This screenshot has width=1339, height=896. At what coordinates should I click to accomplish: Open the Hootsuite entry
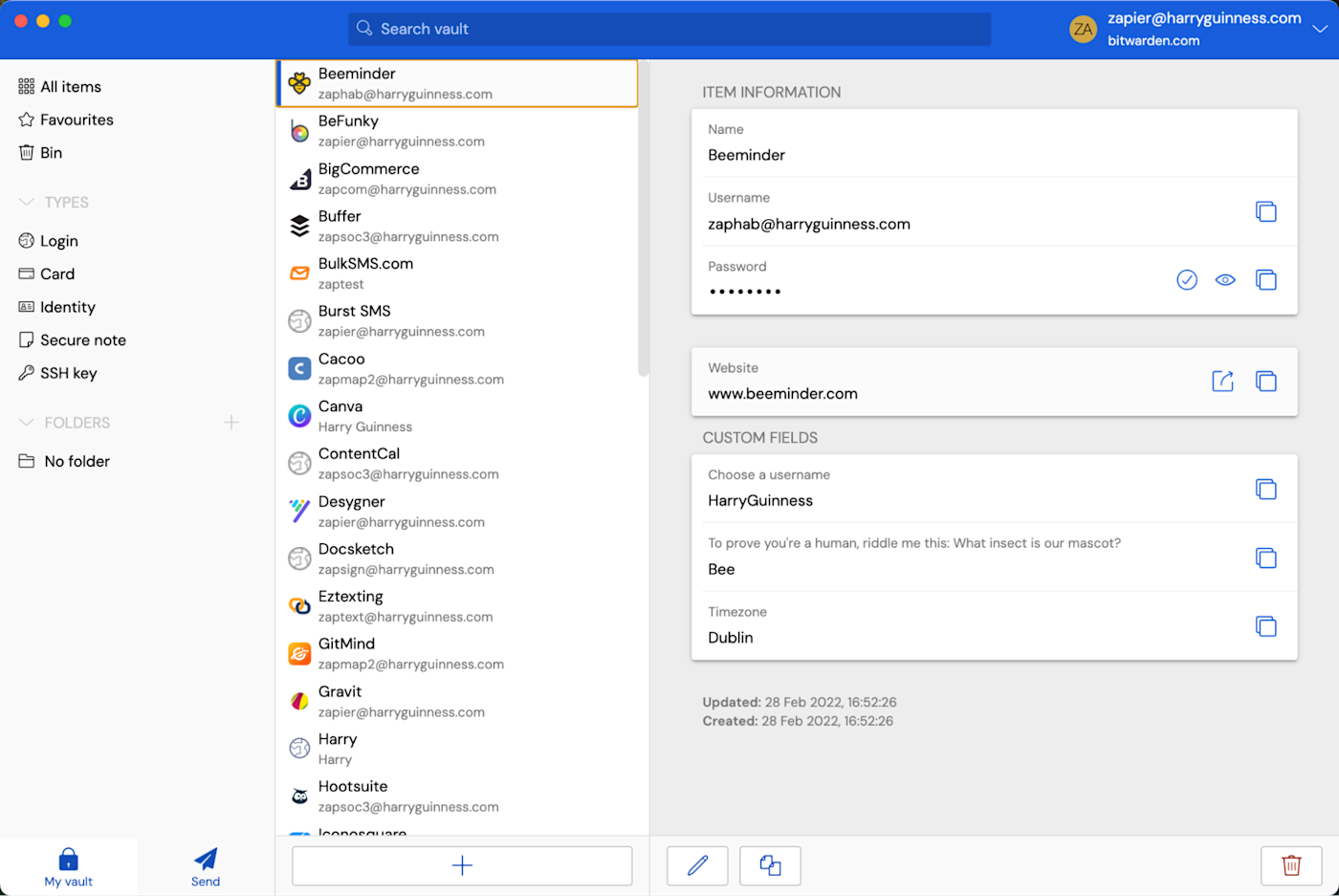(457, 797)
